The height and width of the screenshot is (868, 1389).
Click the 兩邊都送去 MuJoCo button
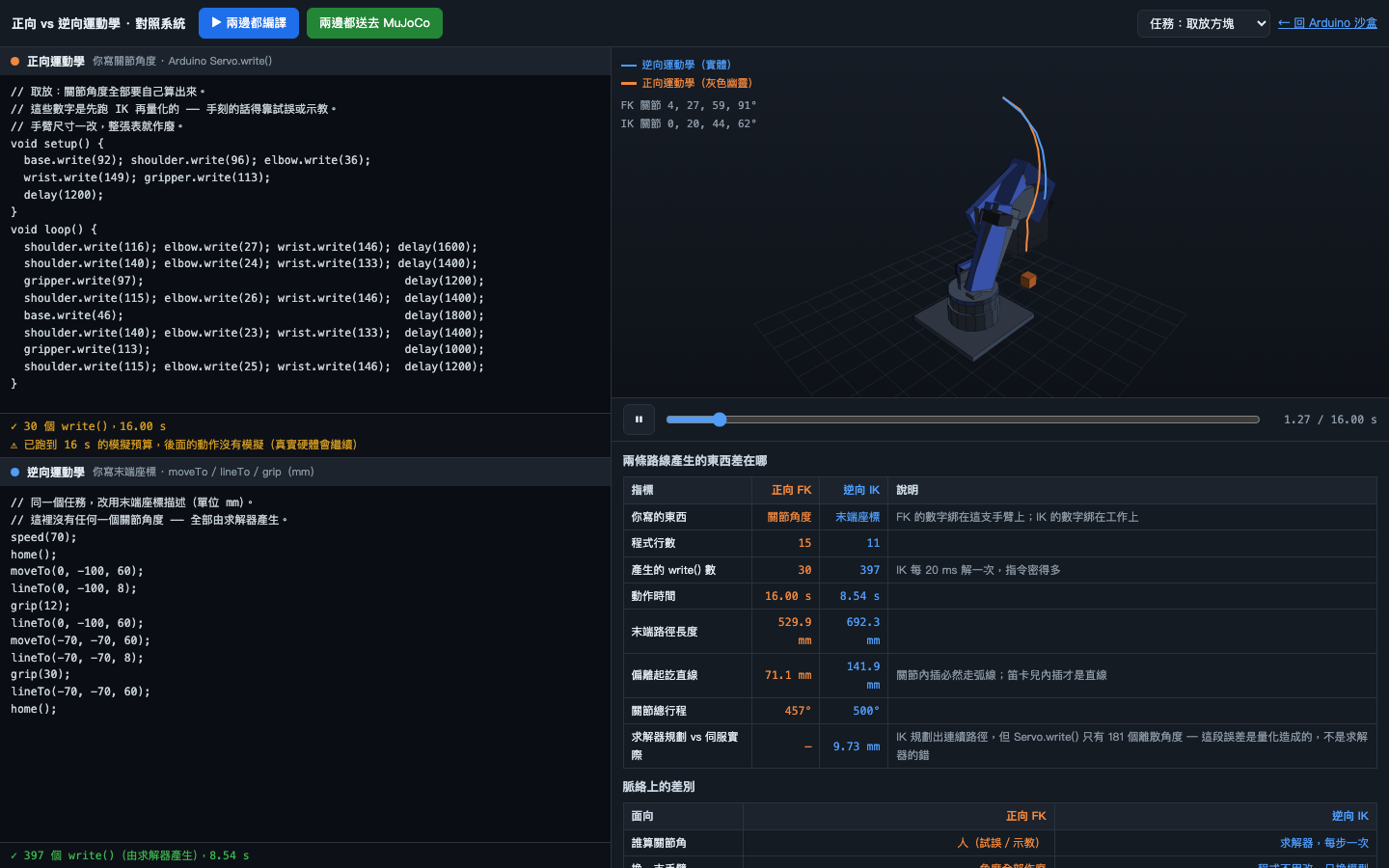point(374,23)
